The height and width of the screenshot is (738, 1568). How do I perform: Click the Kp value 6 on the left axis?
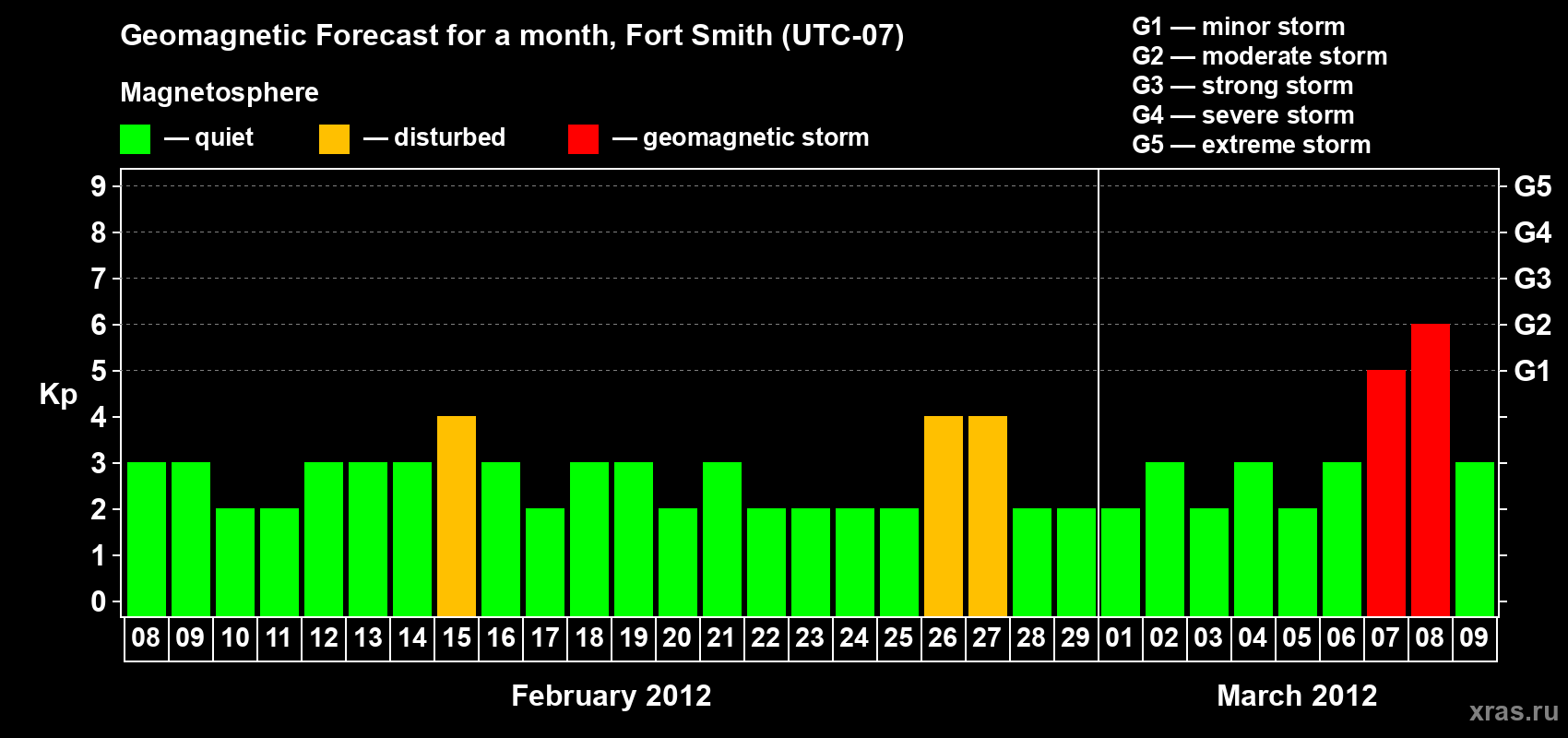pyautogui.click(x=98, y=325)
